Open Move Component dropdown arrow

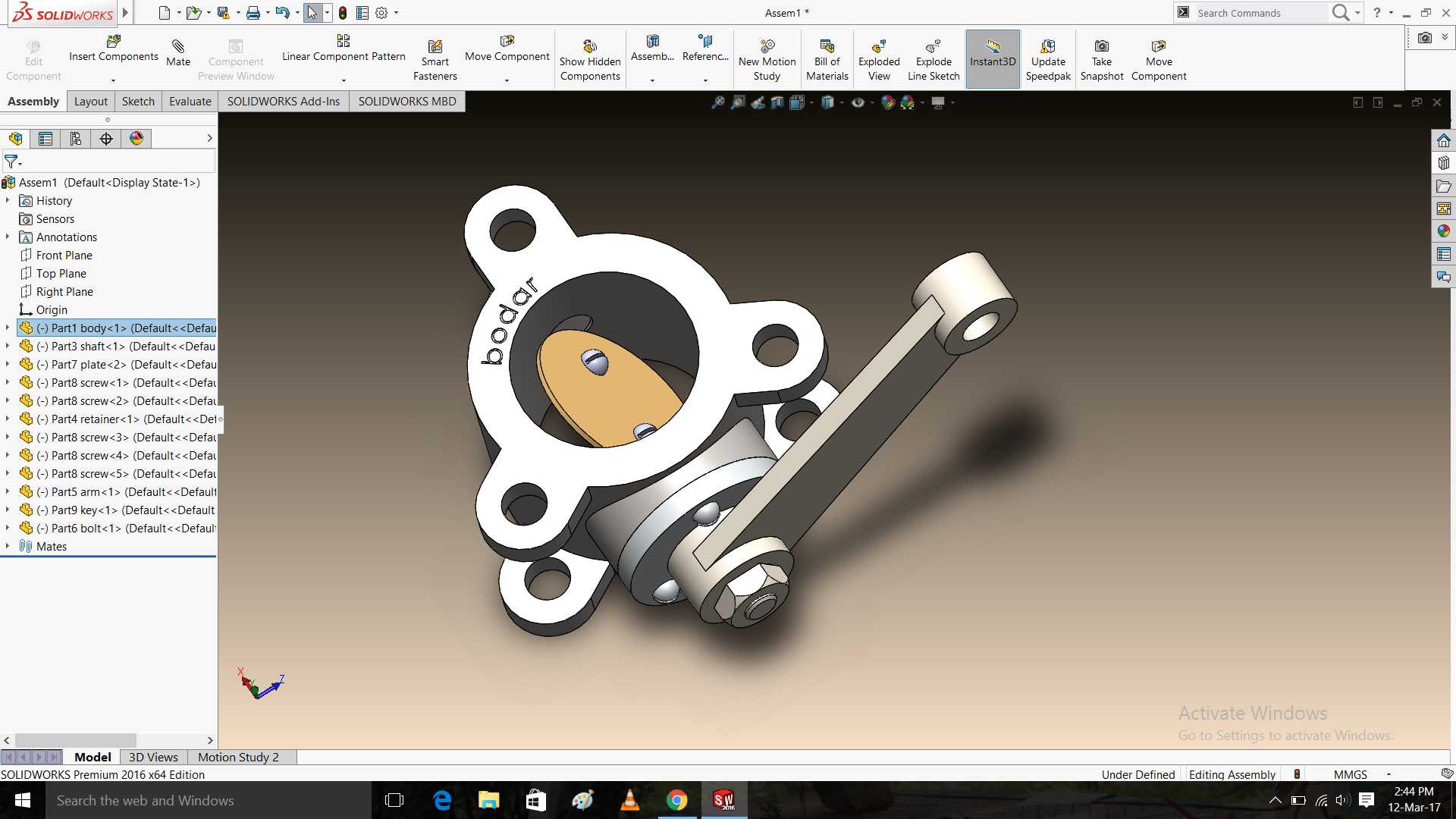point(507,80)
